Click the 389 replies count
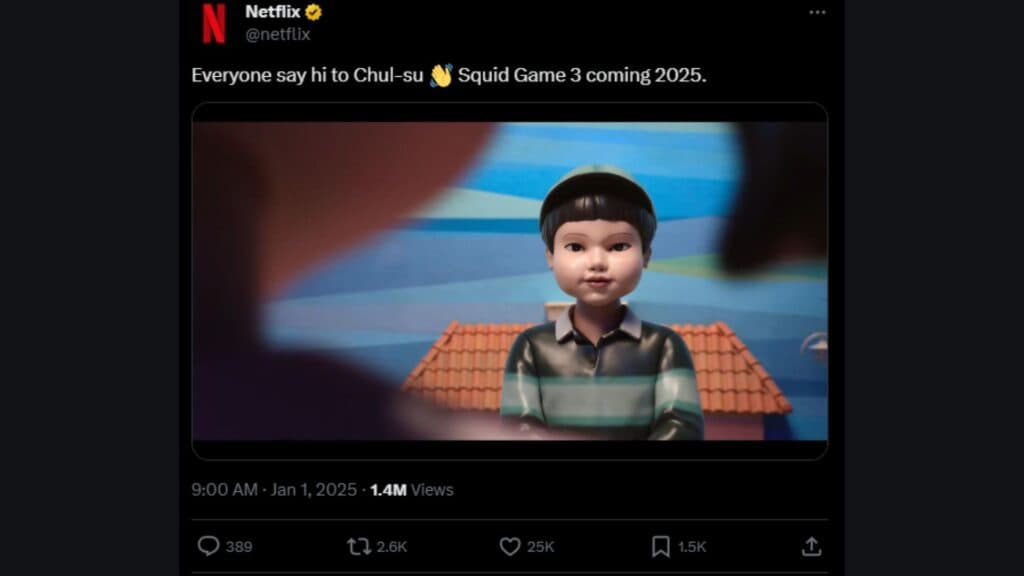The image size is (1024, 576). 239,547
